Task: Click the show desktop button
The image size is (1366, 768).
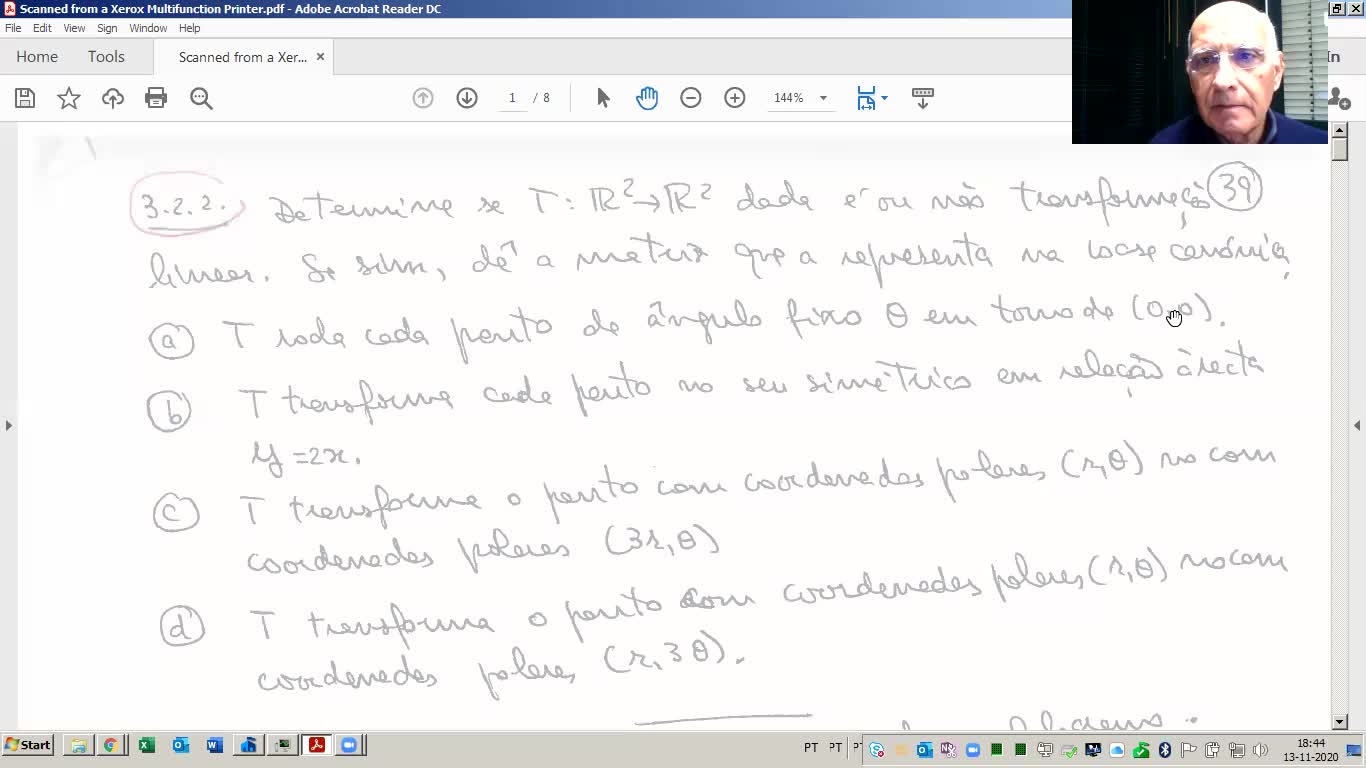Action: click(x=1354, y=750)
